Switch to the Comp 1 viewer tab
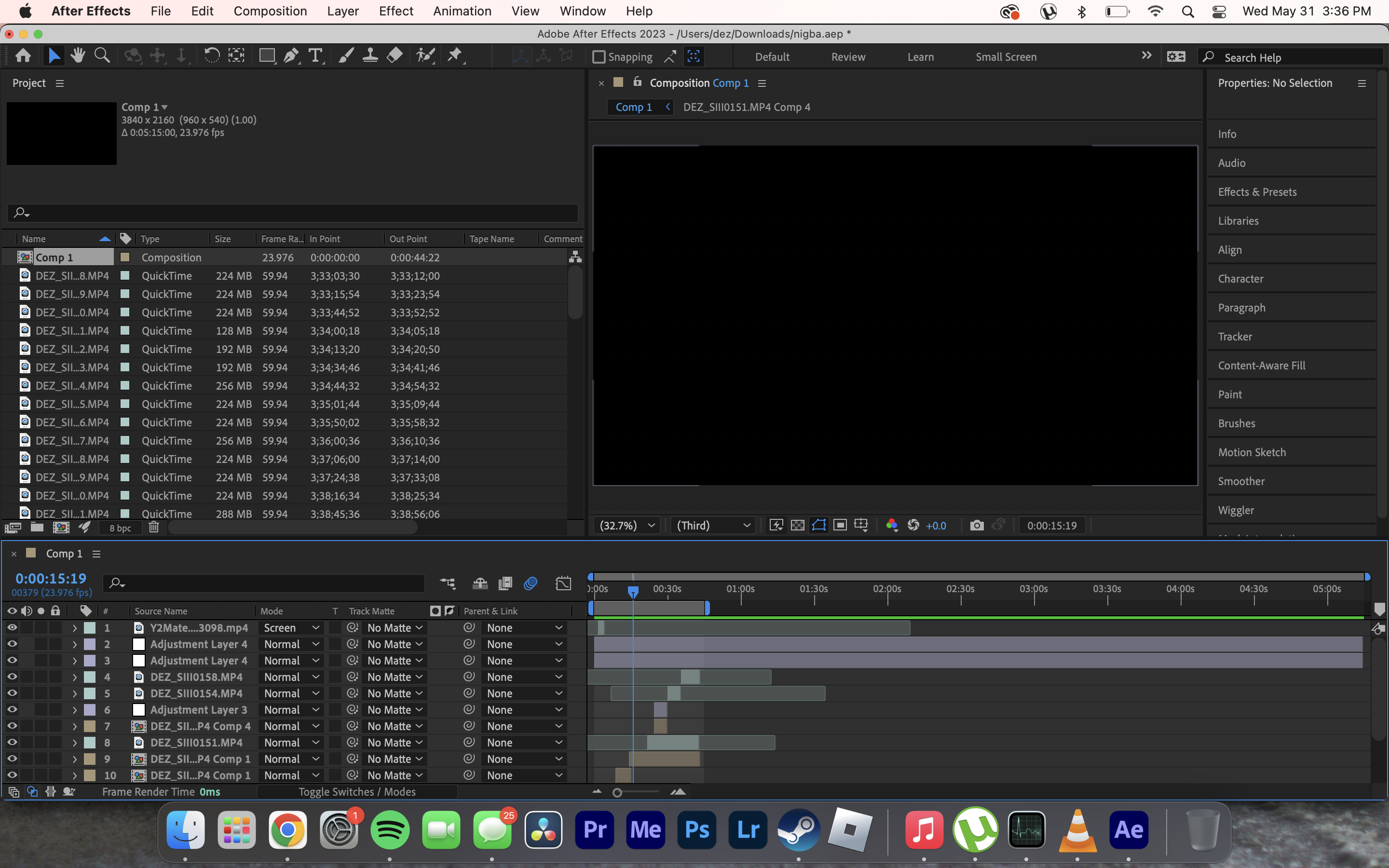This screenshot has width=1389, height=868. click(x=634, y=107)
